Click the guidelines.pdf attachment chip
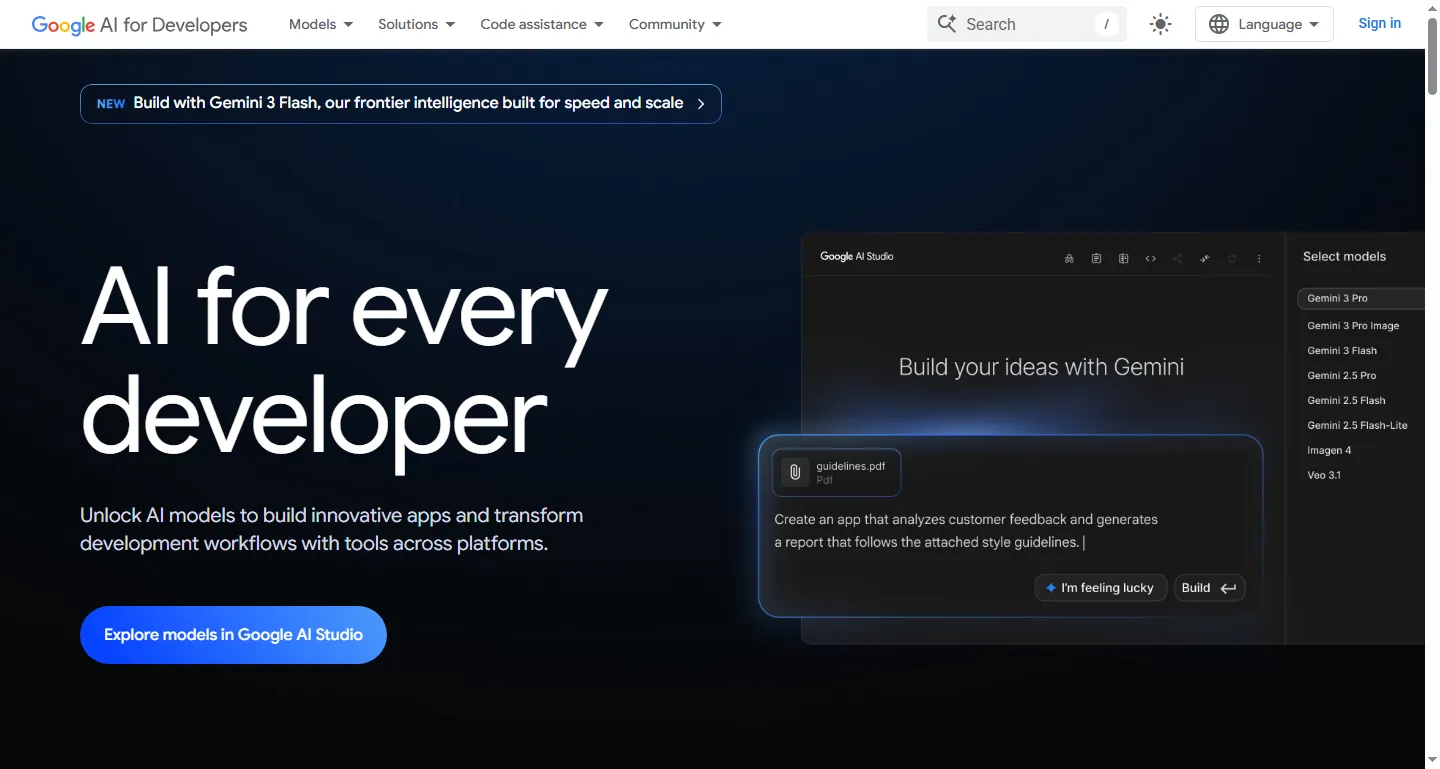1440x769 pixels. click(836, 473)
